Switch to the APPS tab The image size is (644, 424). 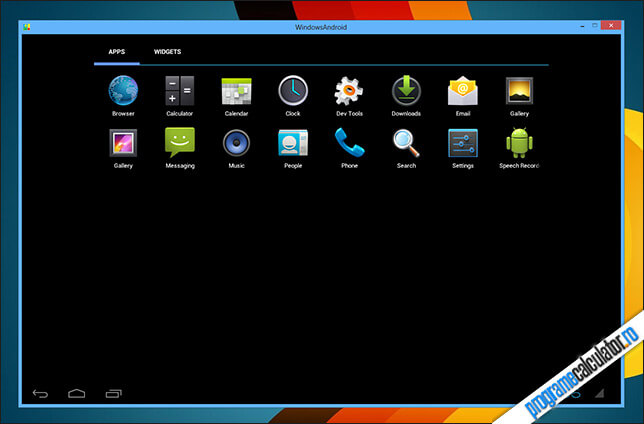coord(117,52)
